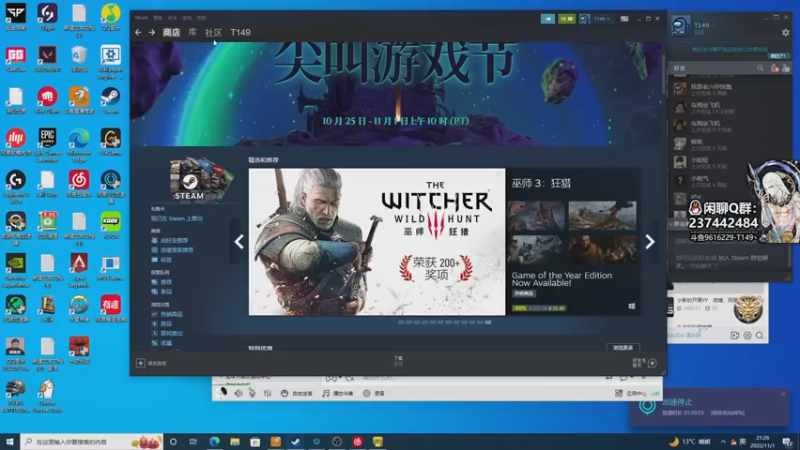Open the 巫师 3：狂猎 title link
This screenshot has height=450, width=800.
click(541, 184)
